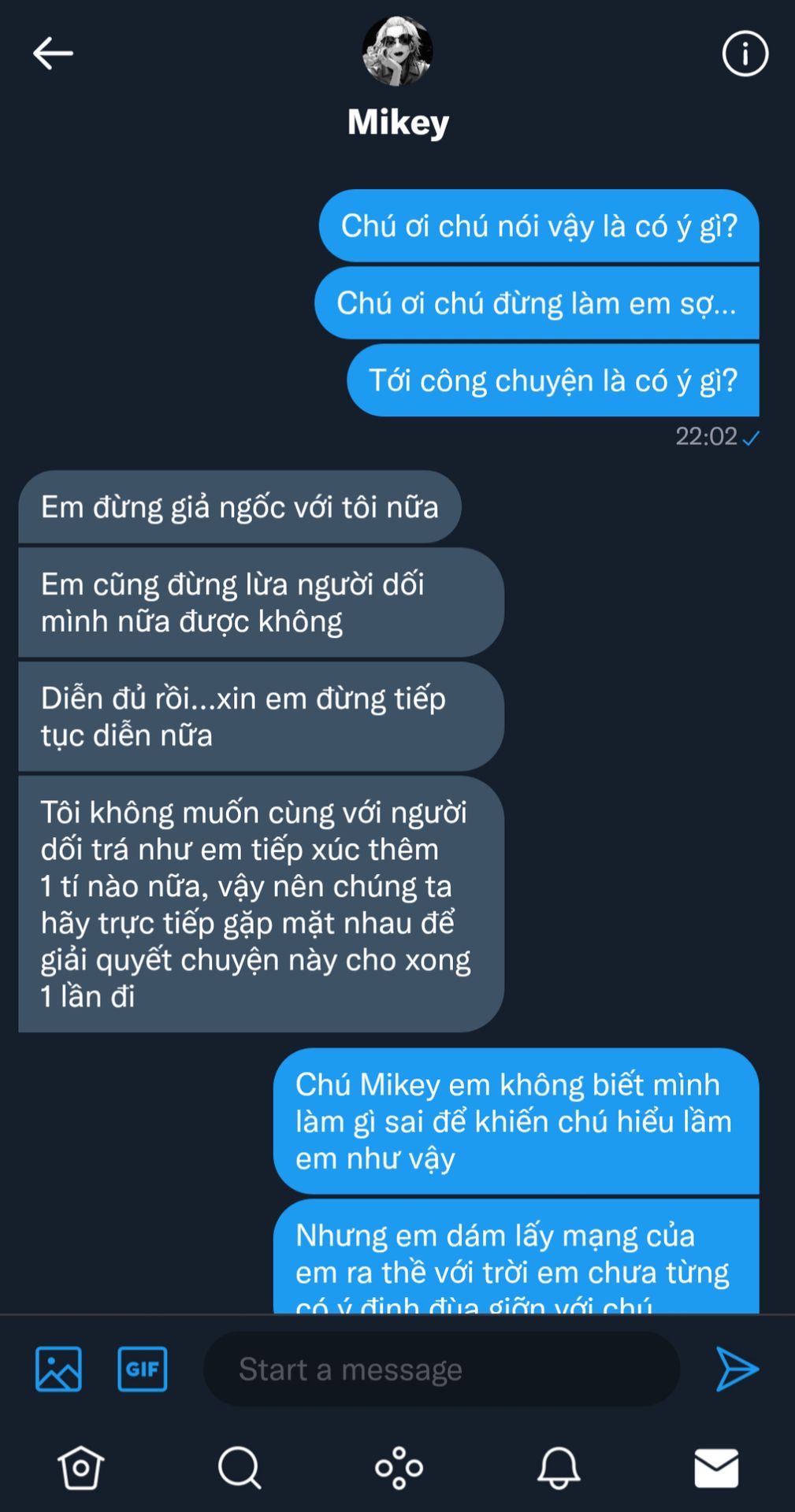The width and height of the screenshot is (795, 1512).
Task: Open Mikey's profile picture
Action: point(397,50)
